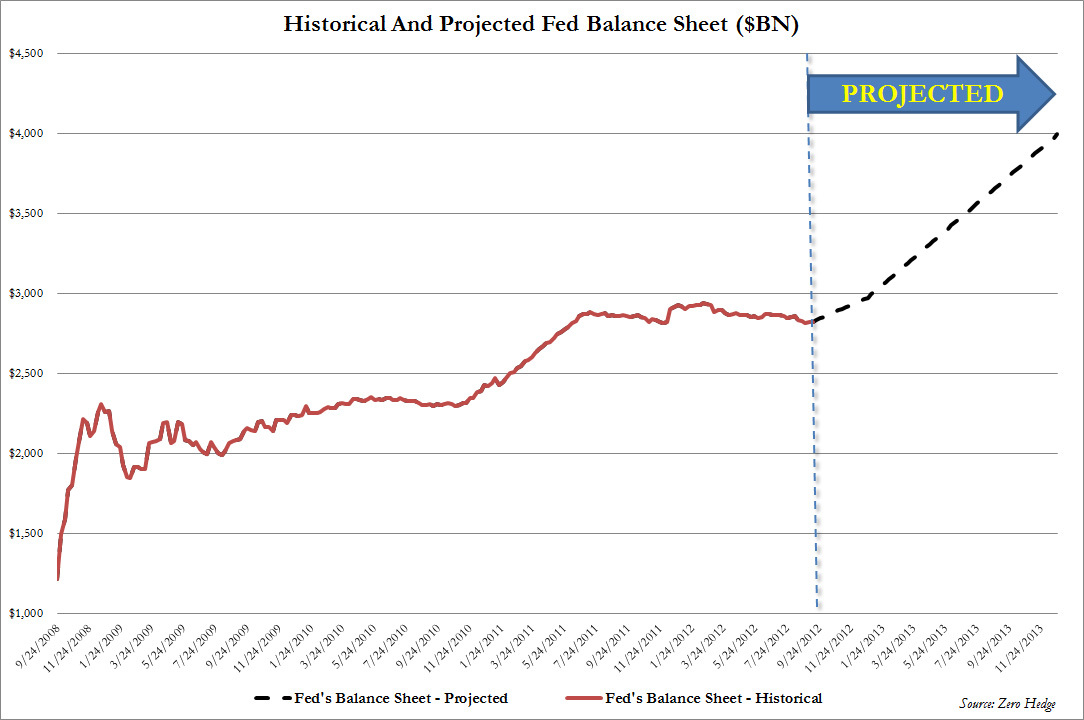The width and height of the screenshot is (1084, 720).
Task: Click the end of black dashed projection line
Action: coord(1056,134)
